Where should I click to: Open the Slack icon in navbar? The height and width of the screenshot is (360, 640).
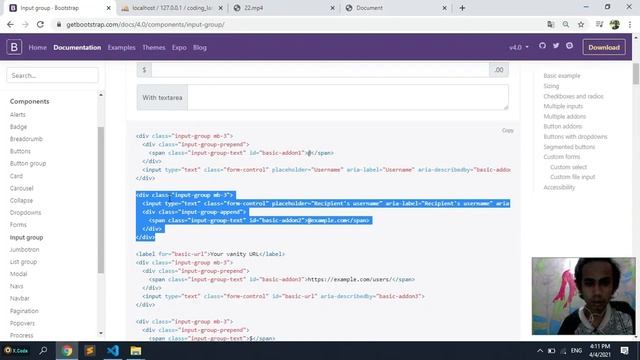(x=569, y=46)
